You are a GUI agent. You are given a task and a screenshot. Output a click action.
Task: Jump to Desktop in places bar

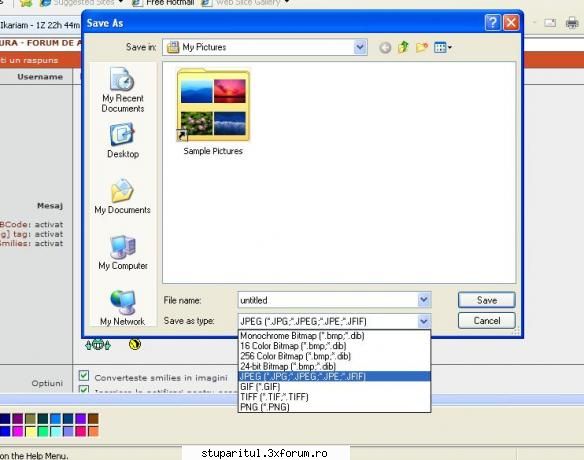[x=123, y=140]
